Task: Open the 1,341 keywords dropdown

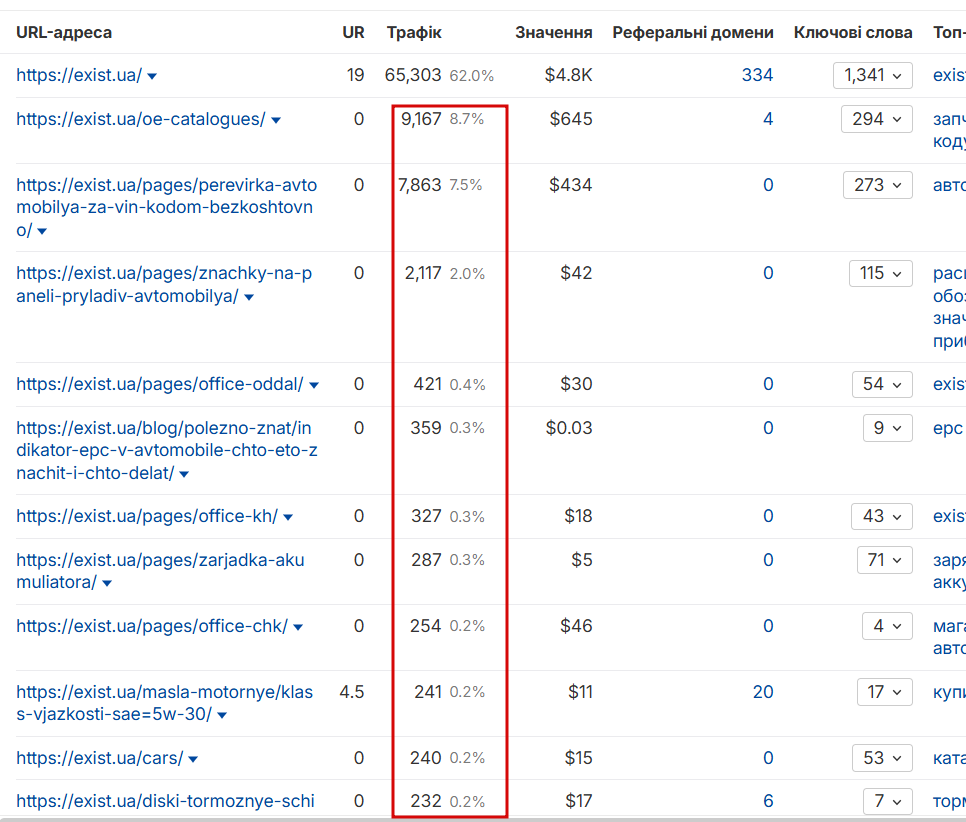Action: 872,75
